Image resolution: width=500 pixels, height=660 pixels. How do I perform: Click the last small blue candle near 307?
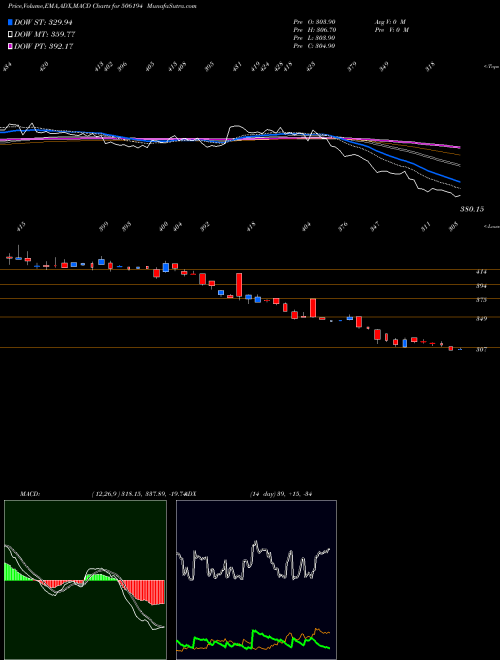click(460, 349)
